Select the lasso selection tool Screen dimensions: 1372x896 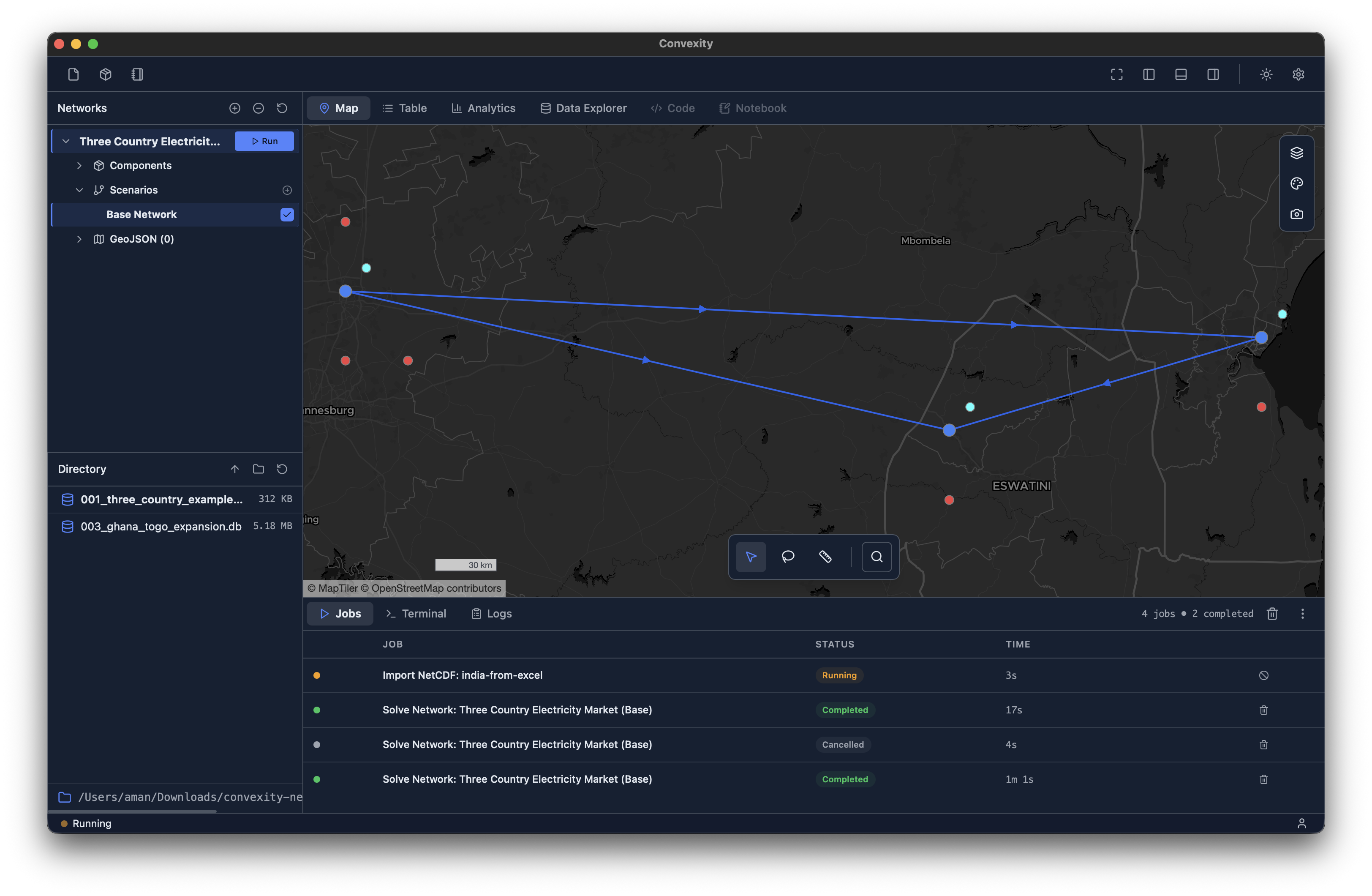[x=787, y=556]
